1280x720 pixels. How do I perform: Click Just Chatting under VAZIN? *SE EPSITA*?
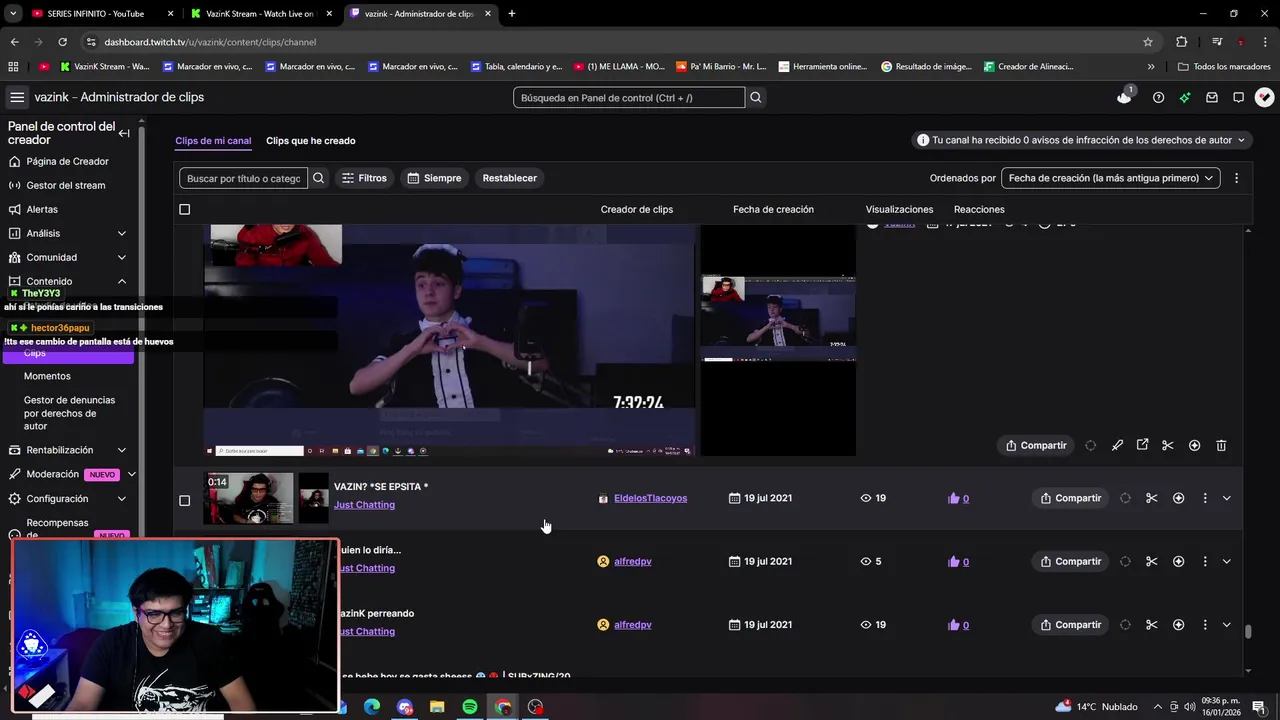tap(364, 505)
